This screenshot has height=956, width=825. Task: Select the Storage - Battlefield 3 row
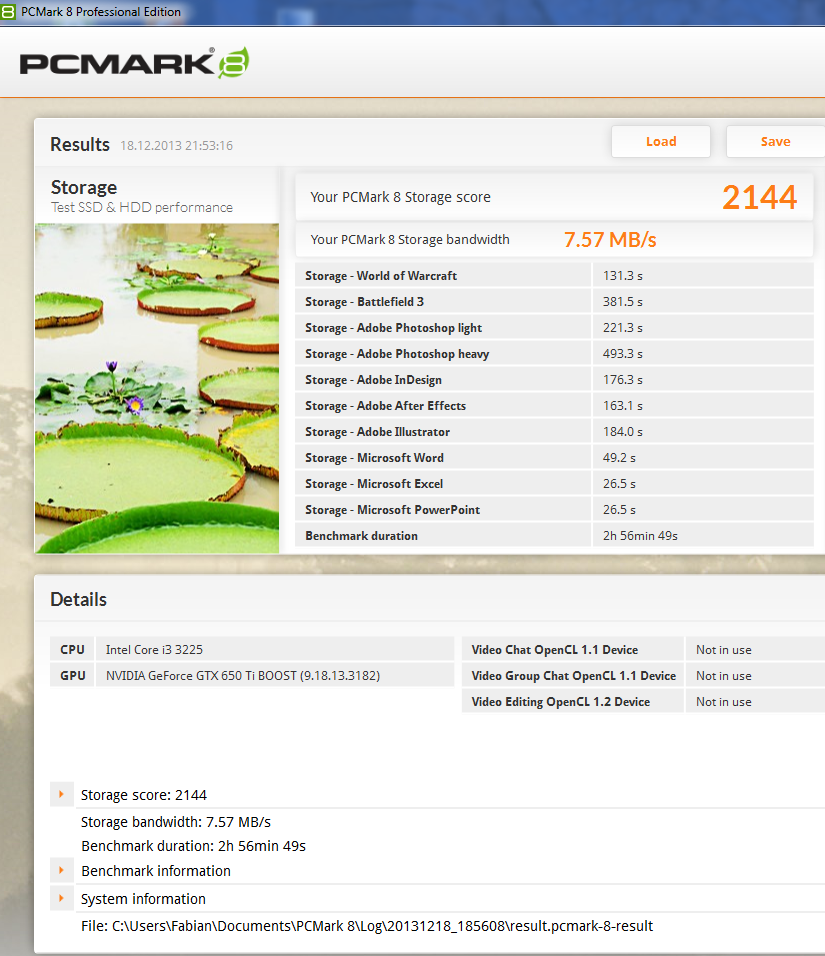(554, 302)
